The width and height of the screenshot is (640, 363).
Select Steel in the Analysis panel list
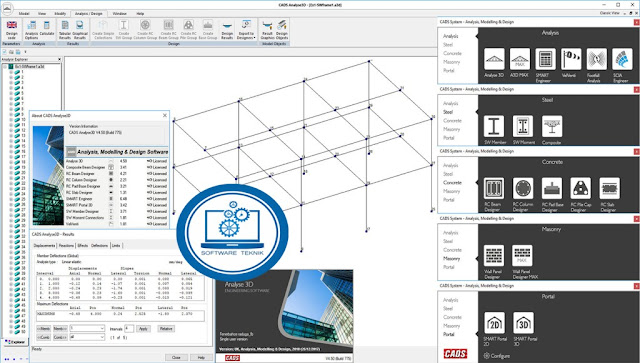click(448, 45)
